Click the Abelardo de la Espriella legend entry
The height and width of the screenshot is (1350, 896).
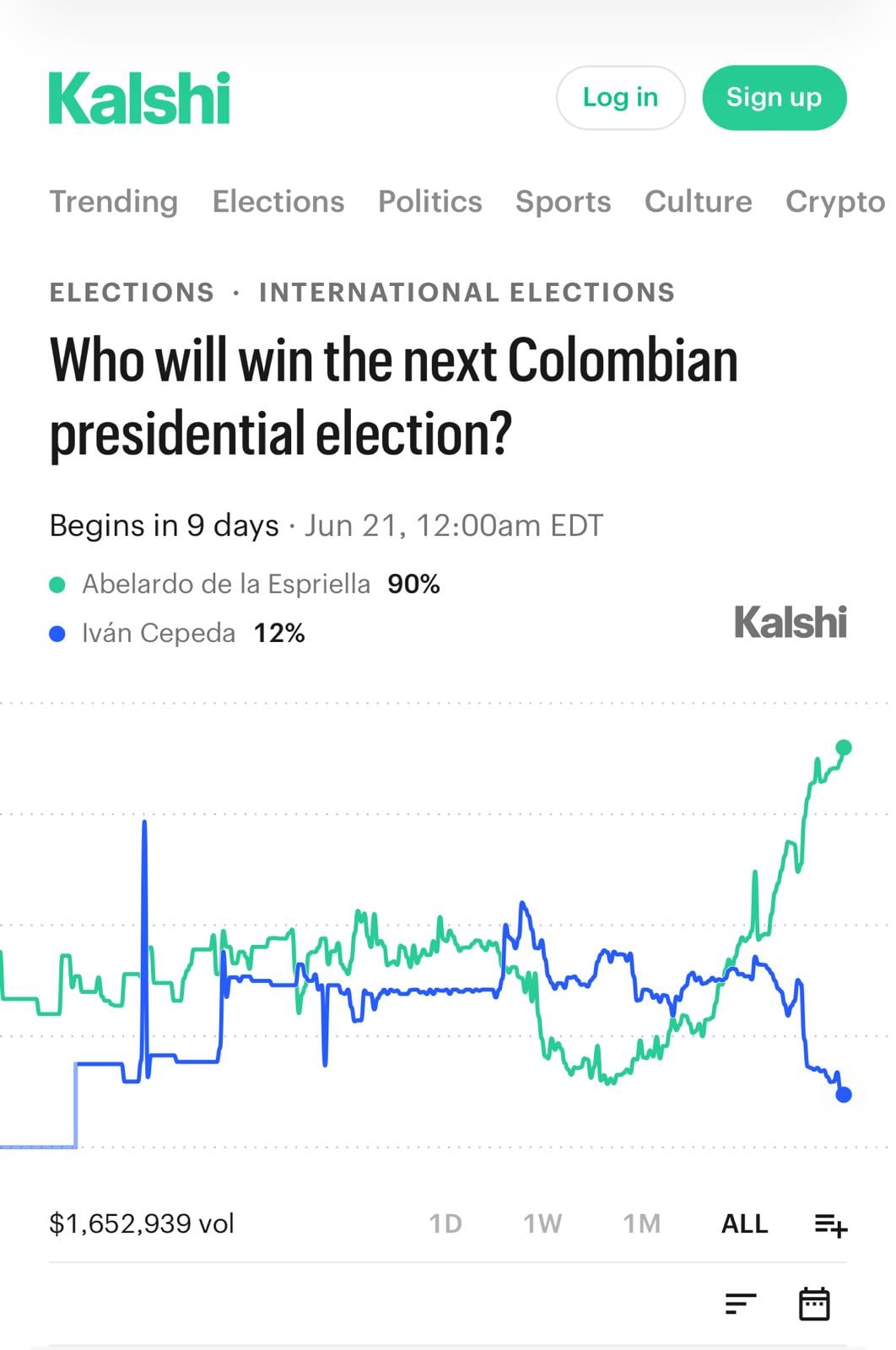point(245,584)
